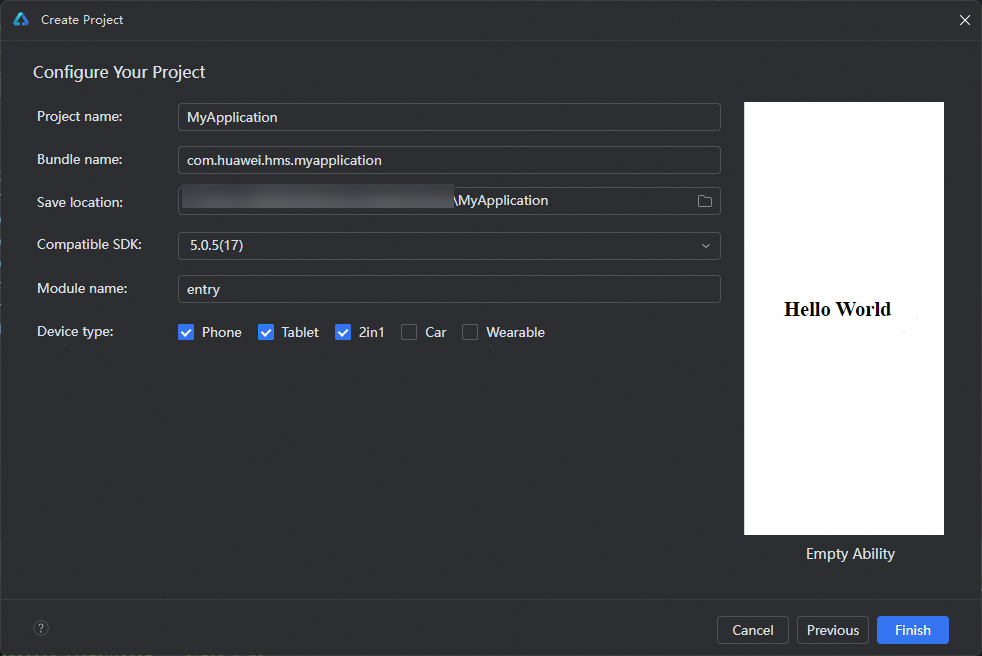Click the Module name entry field
The width and height of the screenshot is (982, 656).
click(x=449, y=289)
